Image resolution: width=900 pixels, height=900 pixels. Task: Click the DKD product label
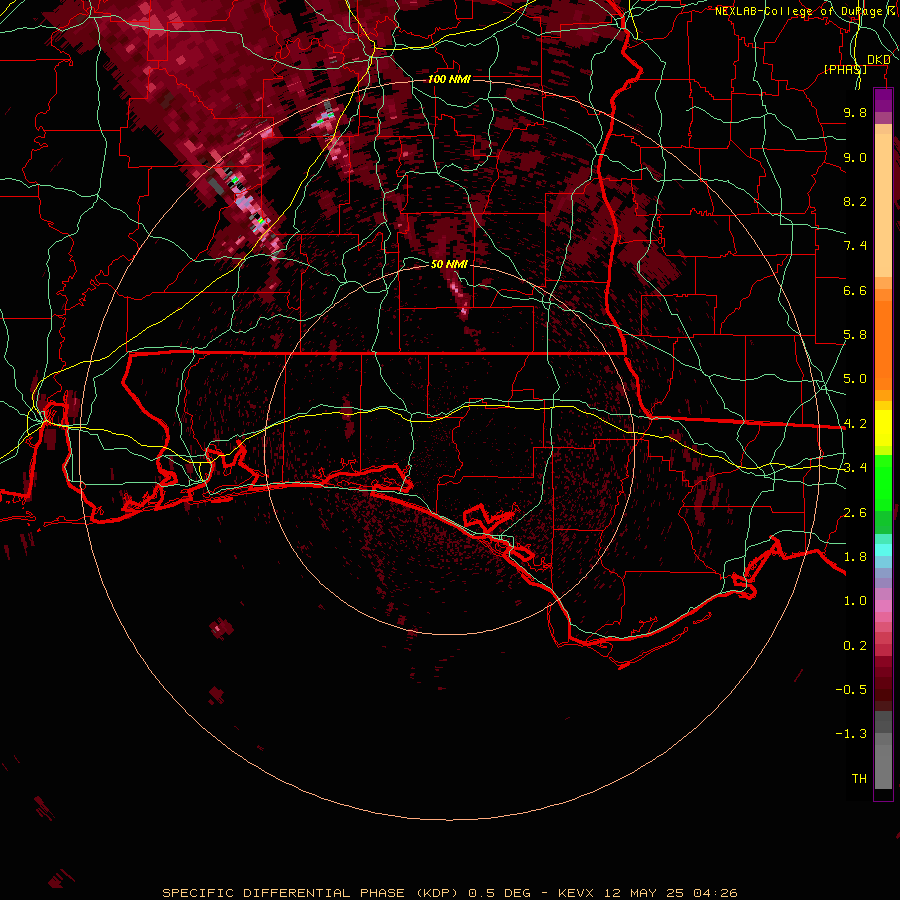[878, 60]
